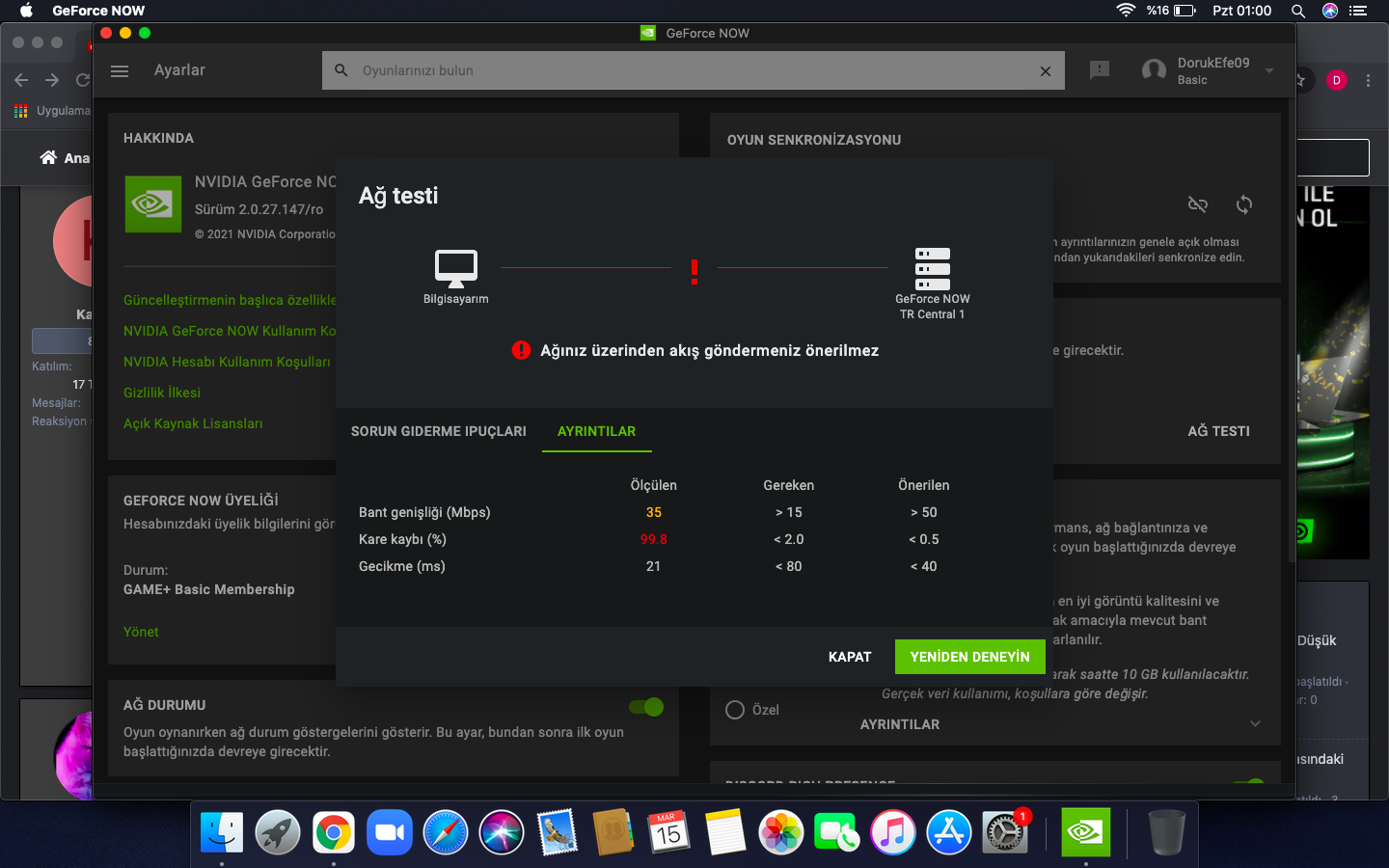Open the NVIDIA Hesabı Kullanım Koşulları link
The width and height of the screenshot is (1389, 868).
coord(227,362)
